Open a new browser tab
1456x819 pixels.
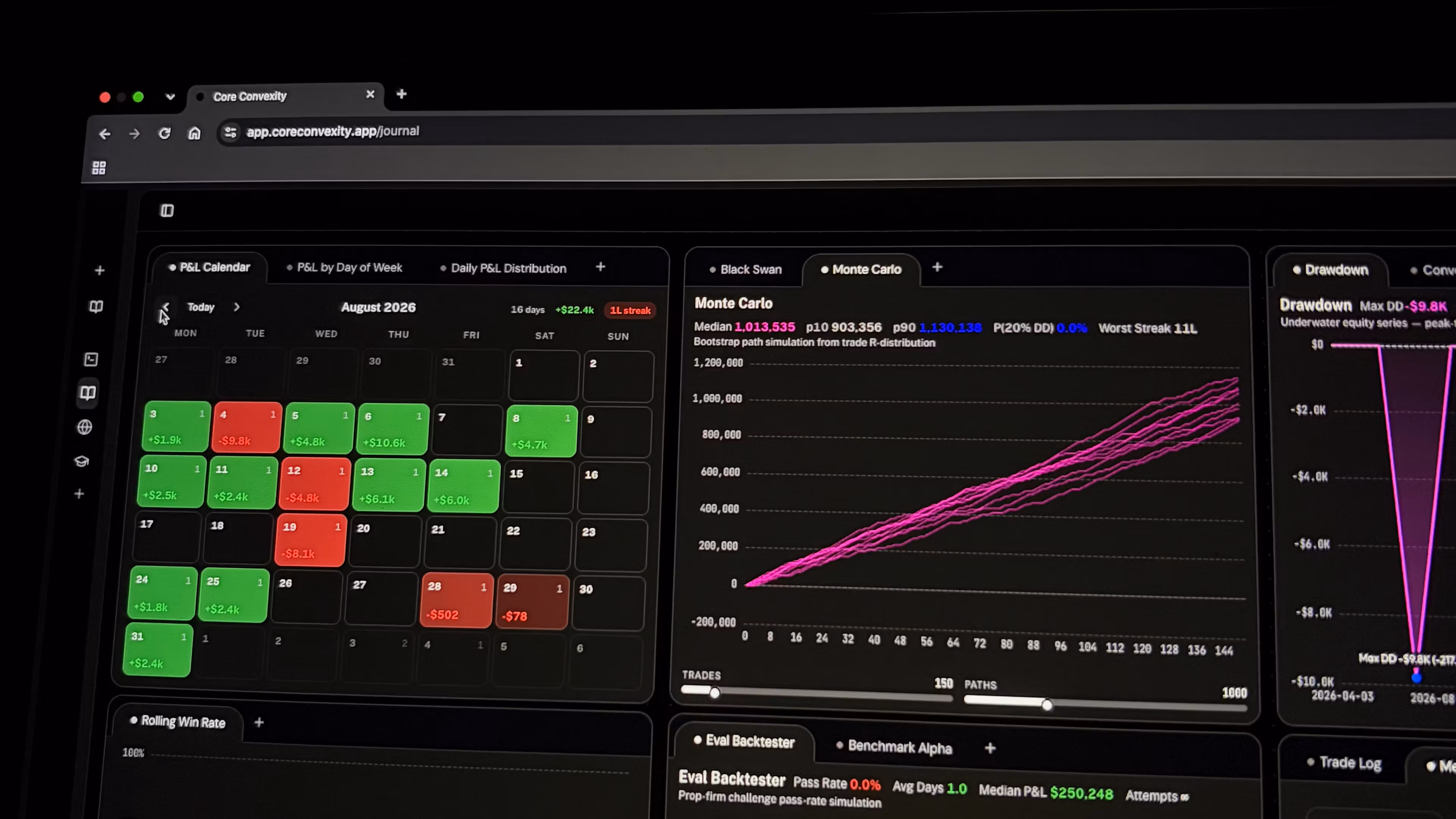pyautogui.click(x=401, y=94)
